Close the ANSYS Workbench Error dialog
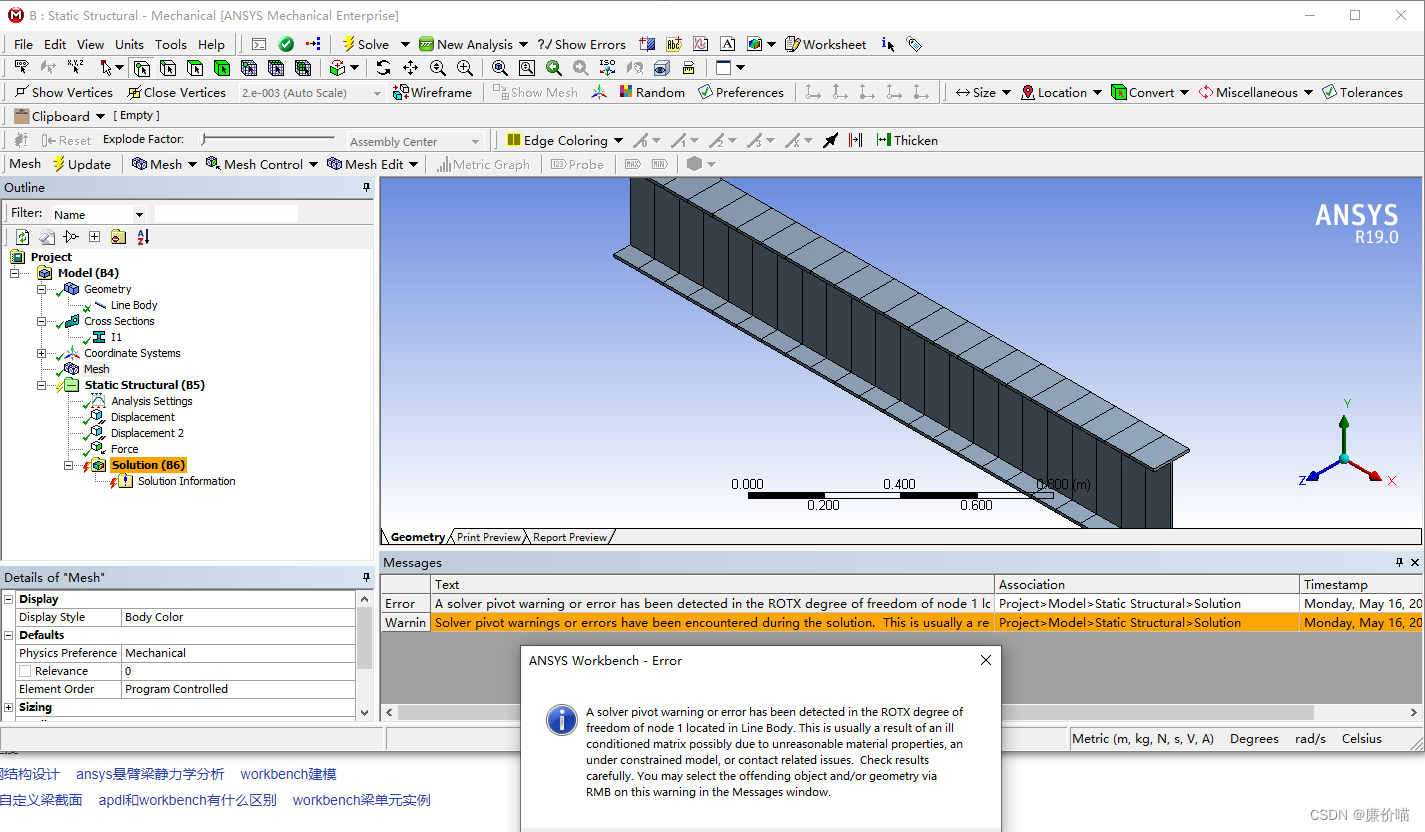Screen dimensions: 1425x832 pyautogui.click(x=985, y=660)
